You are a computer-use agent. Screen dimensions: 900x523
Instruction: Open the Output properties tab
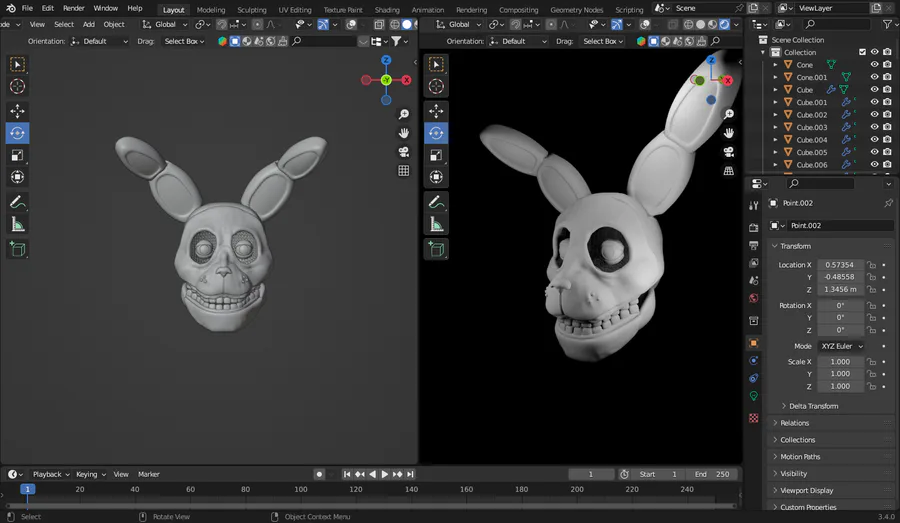(754, 245)
